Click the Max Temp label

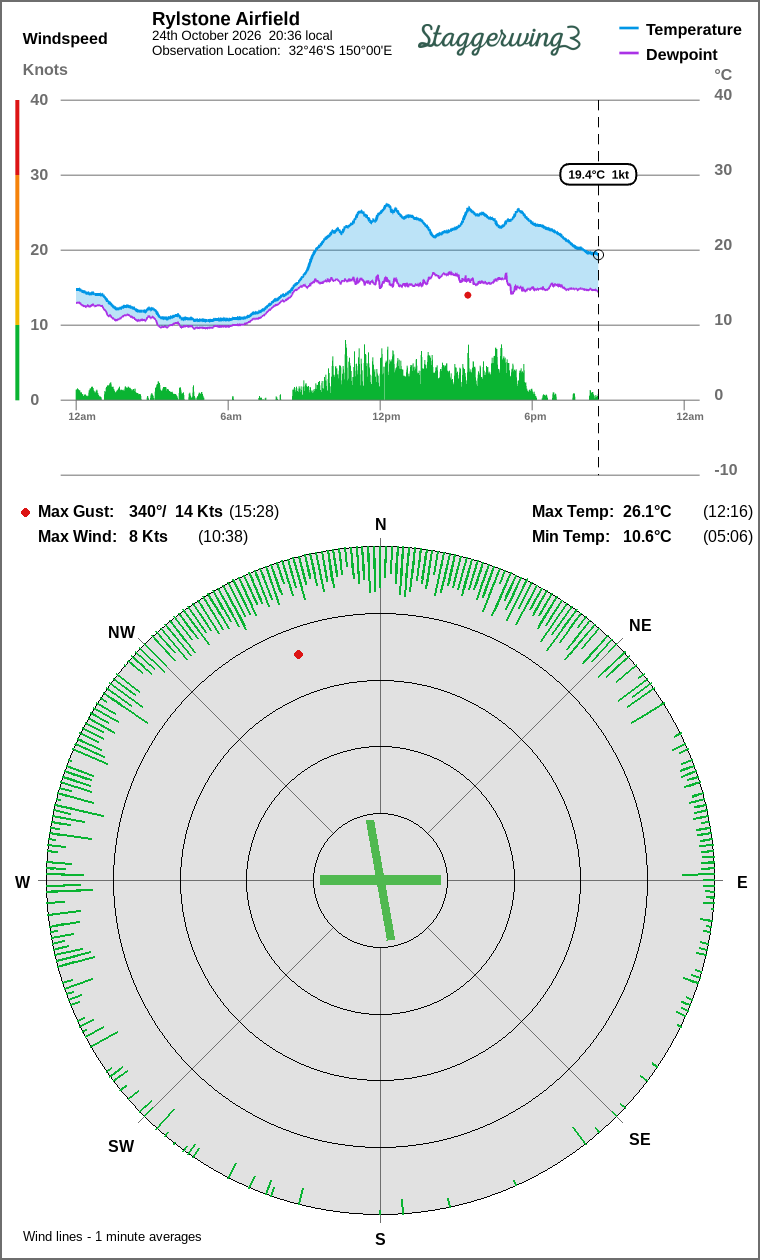click(573, 512)
